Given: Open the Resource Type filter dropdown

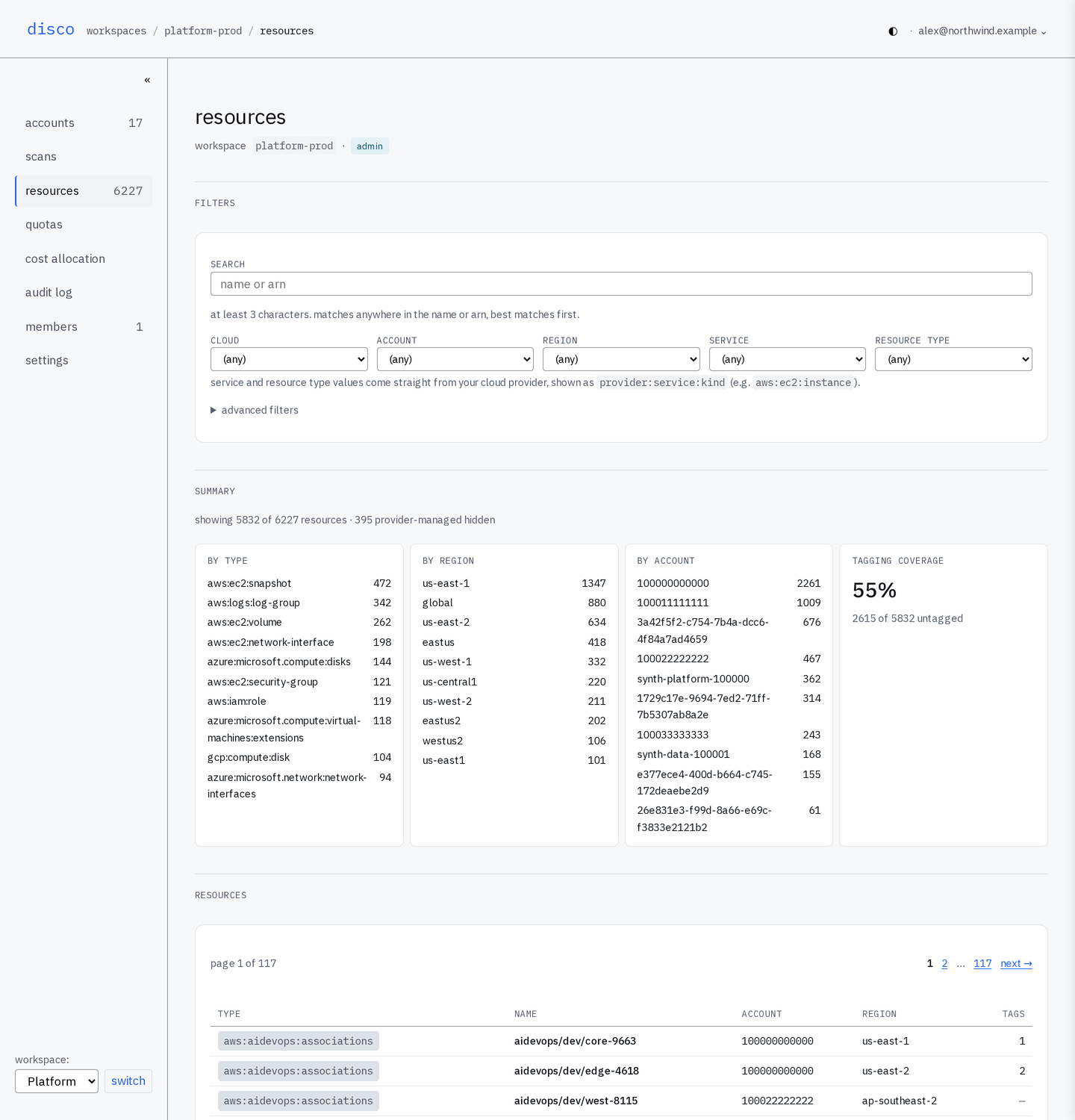Looking at the screenshot, I should pyautogui.click(x=953, y=359).
